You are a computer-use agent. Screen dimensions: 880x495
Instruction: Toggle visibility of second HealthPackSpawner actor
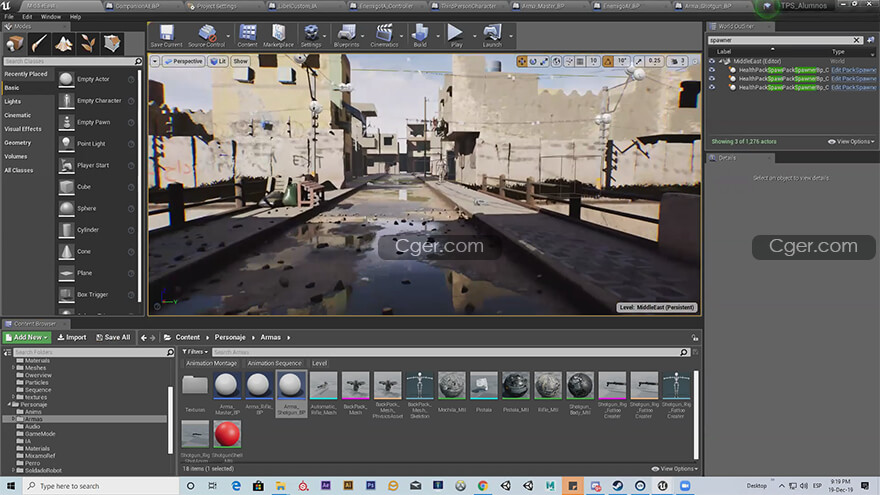click(712, 79)
